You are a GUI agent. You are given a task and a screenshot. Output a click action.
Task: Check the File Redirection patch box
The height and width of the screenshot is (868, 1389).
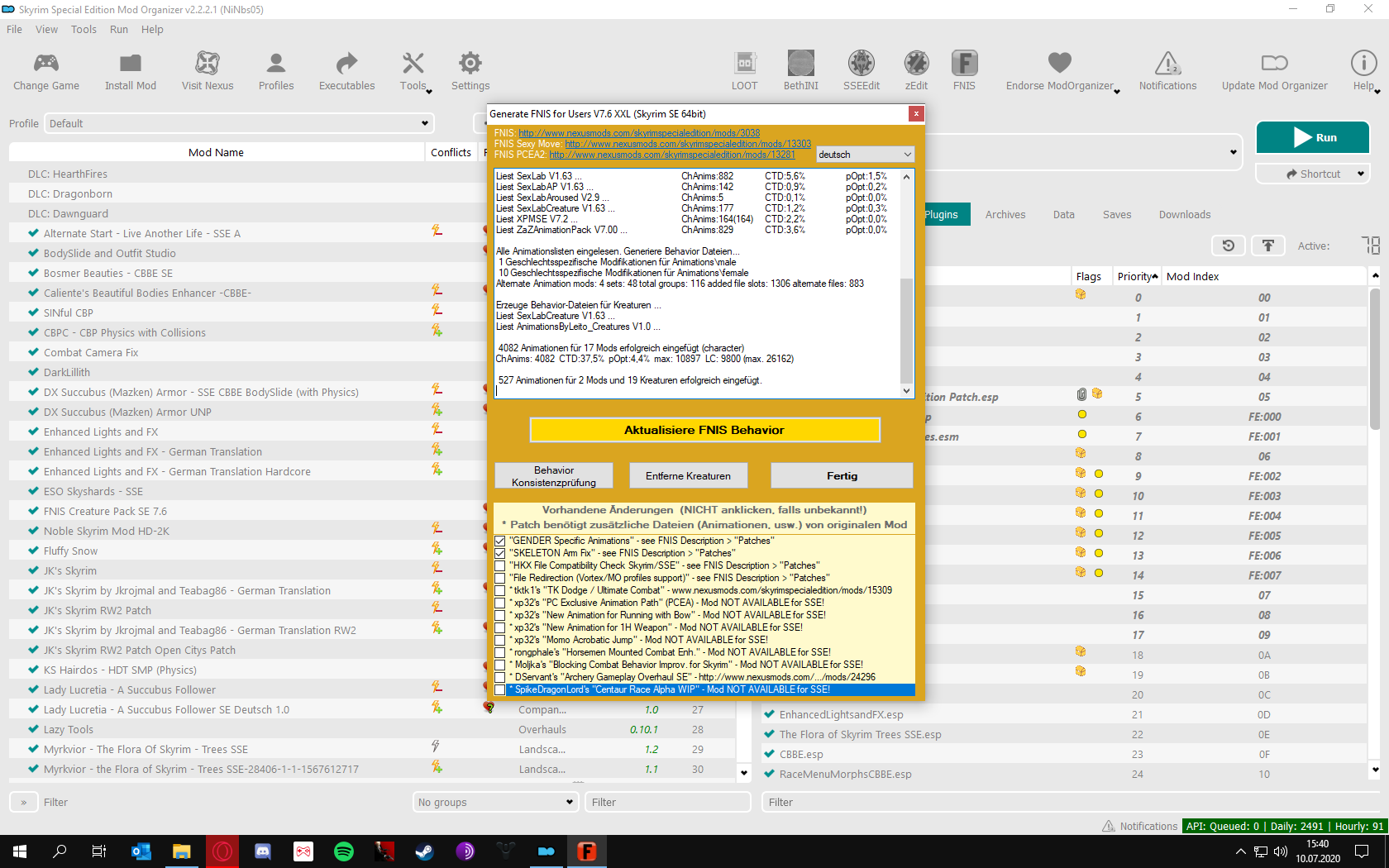pyautogui.click(x=500, y=578)
